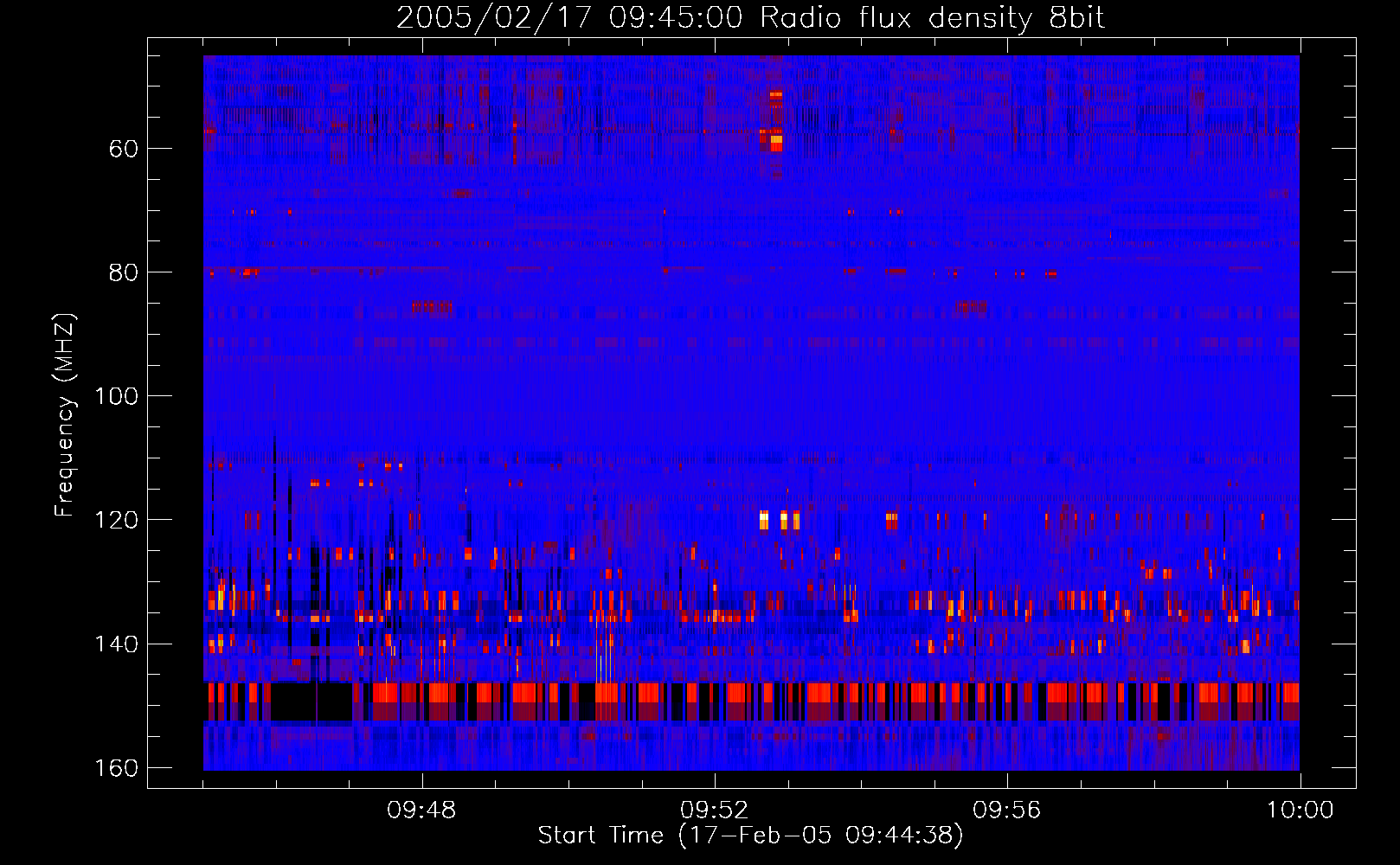Viewport: 1400px width, 865px height.
Task: Click the 09:52 time tick label
Action: [714, 811]
